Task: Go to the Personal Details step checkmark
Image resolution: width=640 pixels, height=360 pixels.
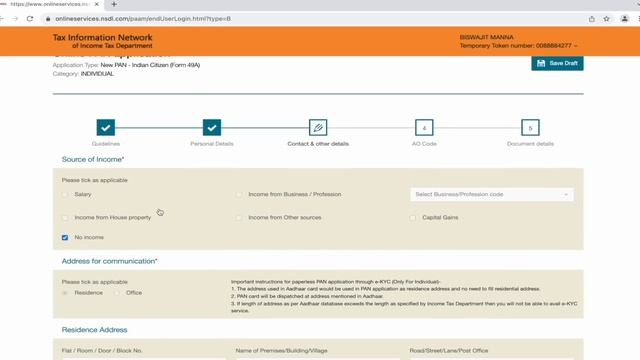Action: 212,127
